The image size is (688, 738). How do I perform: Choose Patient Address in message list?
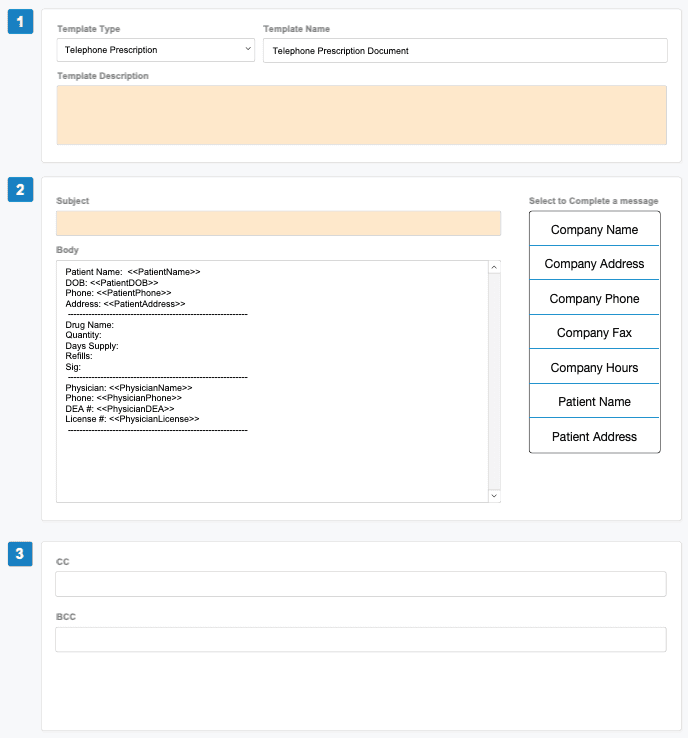click(594, 436)
